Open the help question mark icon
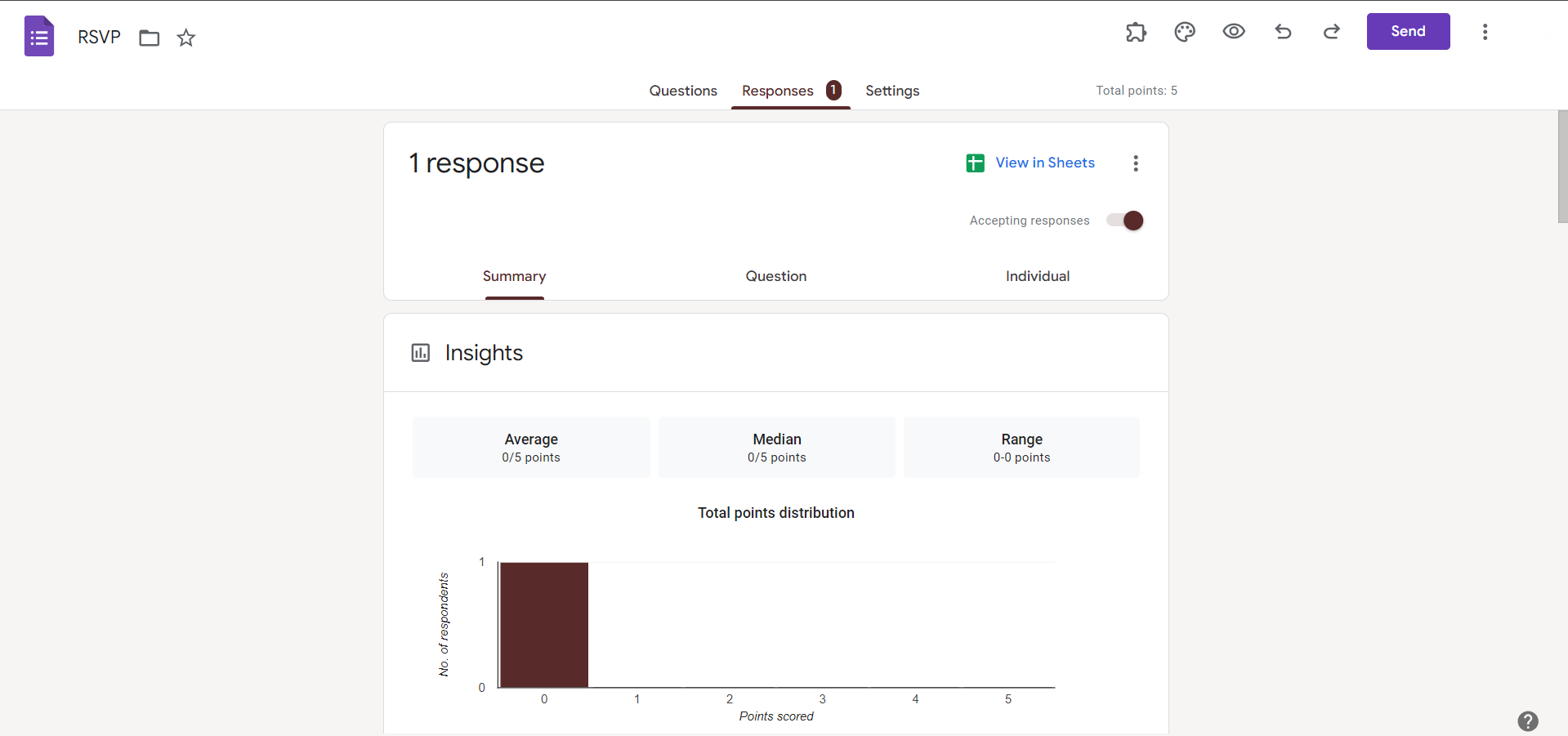The width and height of the screenshot is (1568, 736). pyautogui.click(x=1528, y=721)
